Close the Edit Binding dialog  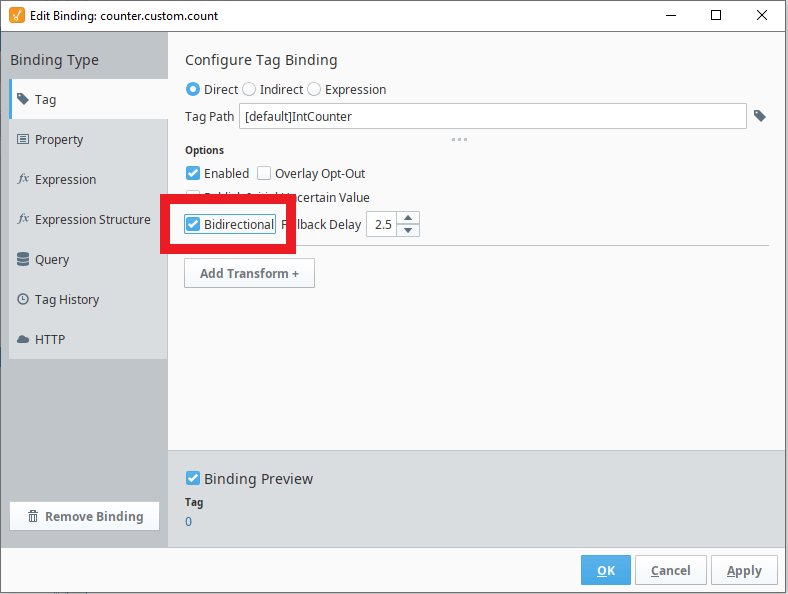[x=761, y=15]
